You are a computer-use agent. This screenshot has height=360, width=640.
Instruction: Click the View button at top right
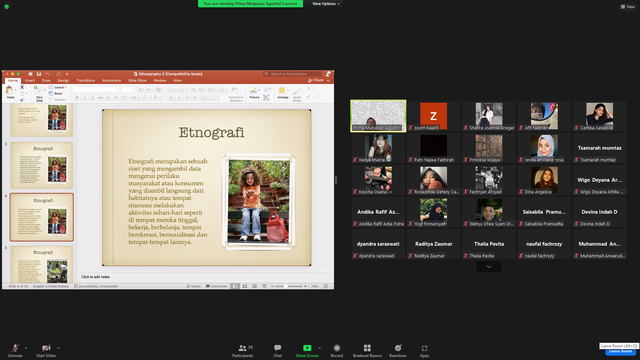point(628,7)
